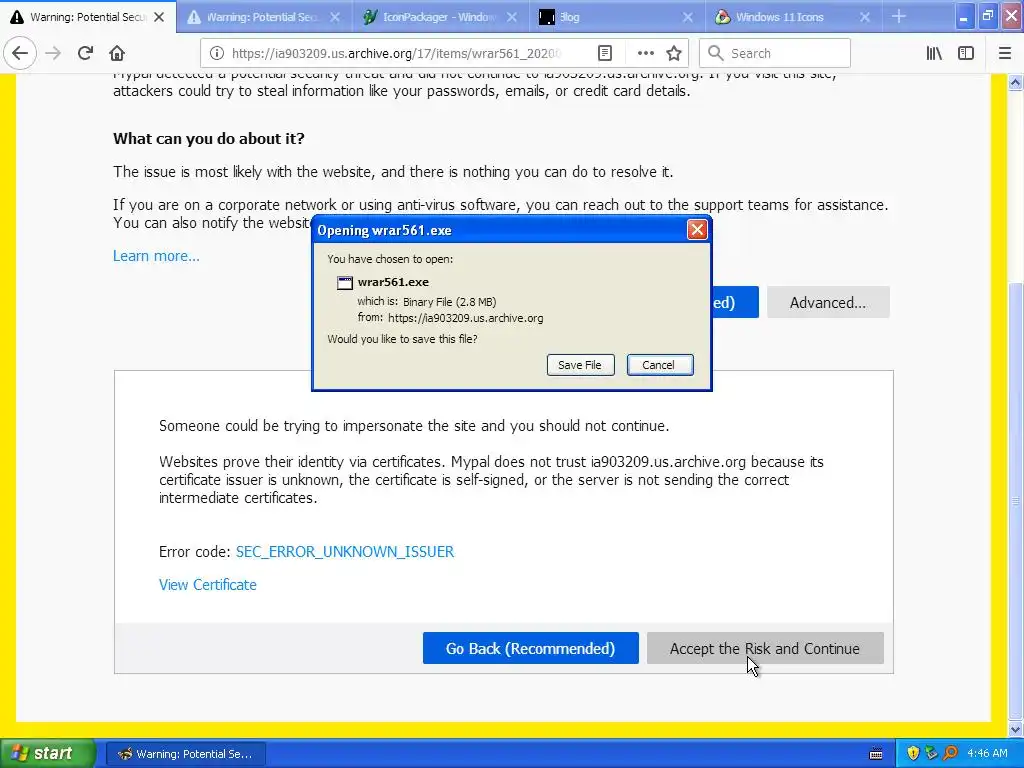Open the View Certificate link
The image size is (1024, 768).
[x=208, y=584]
